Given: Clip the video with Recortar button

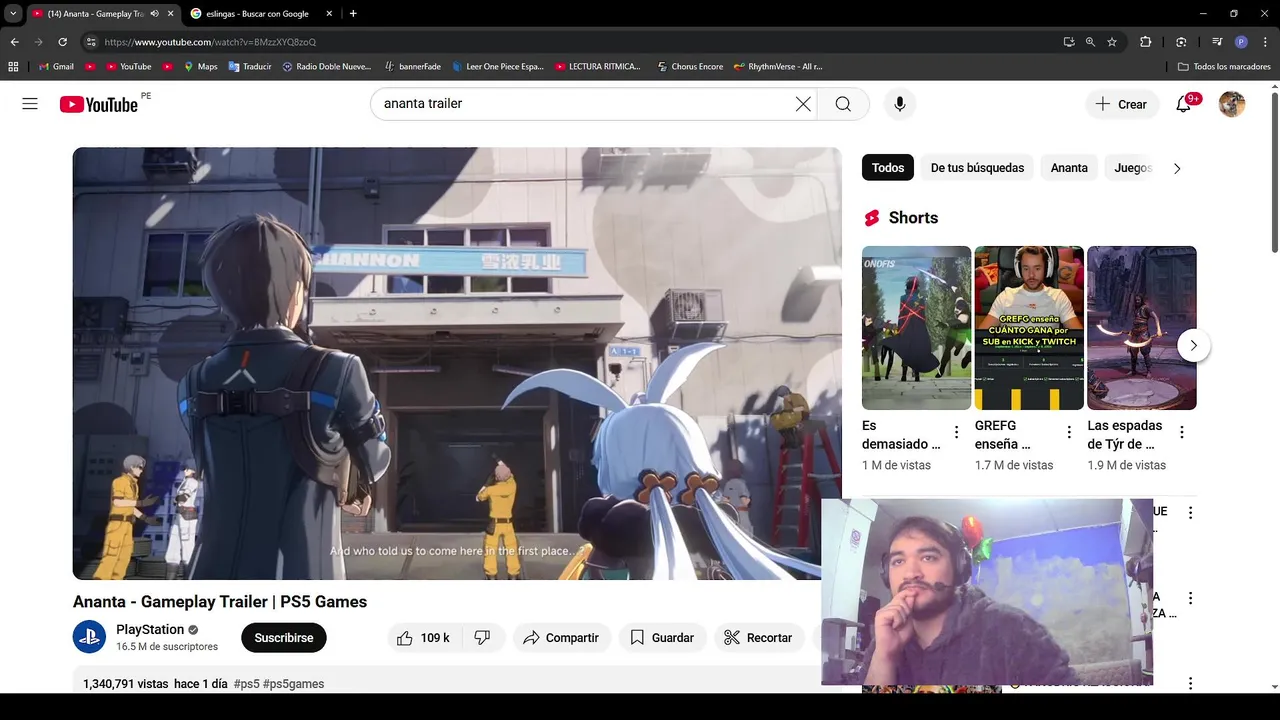Looking at the screenshot, I should point(758,638).
